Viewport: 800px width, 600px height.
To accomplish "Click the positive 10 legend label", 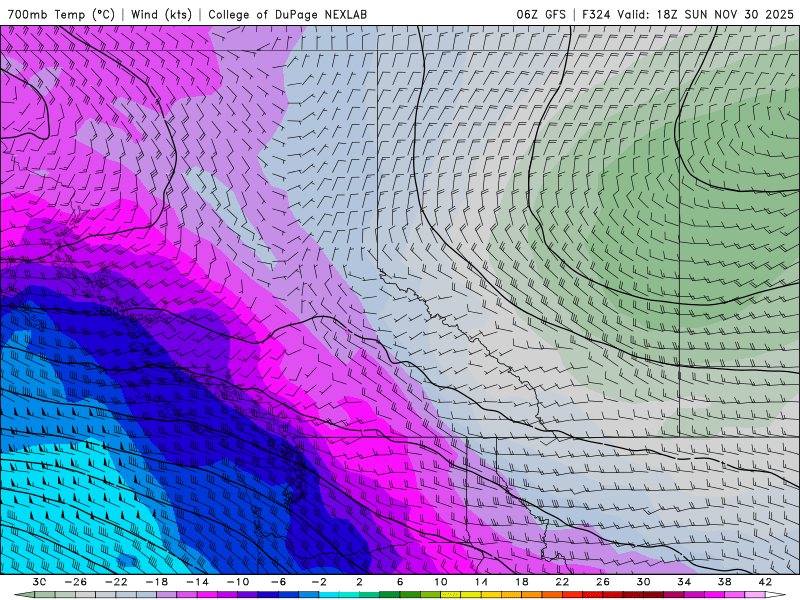I will click(x=440, y=582).
